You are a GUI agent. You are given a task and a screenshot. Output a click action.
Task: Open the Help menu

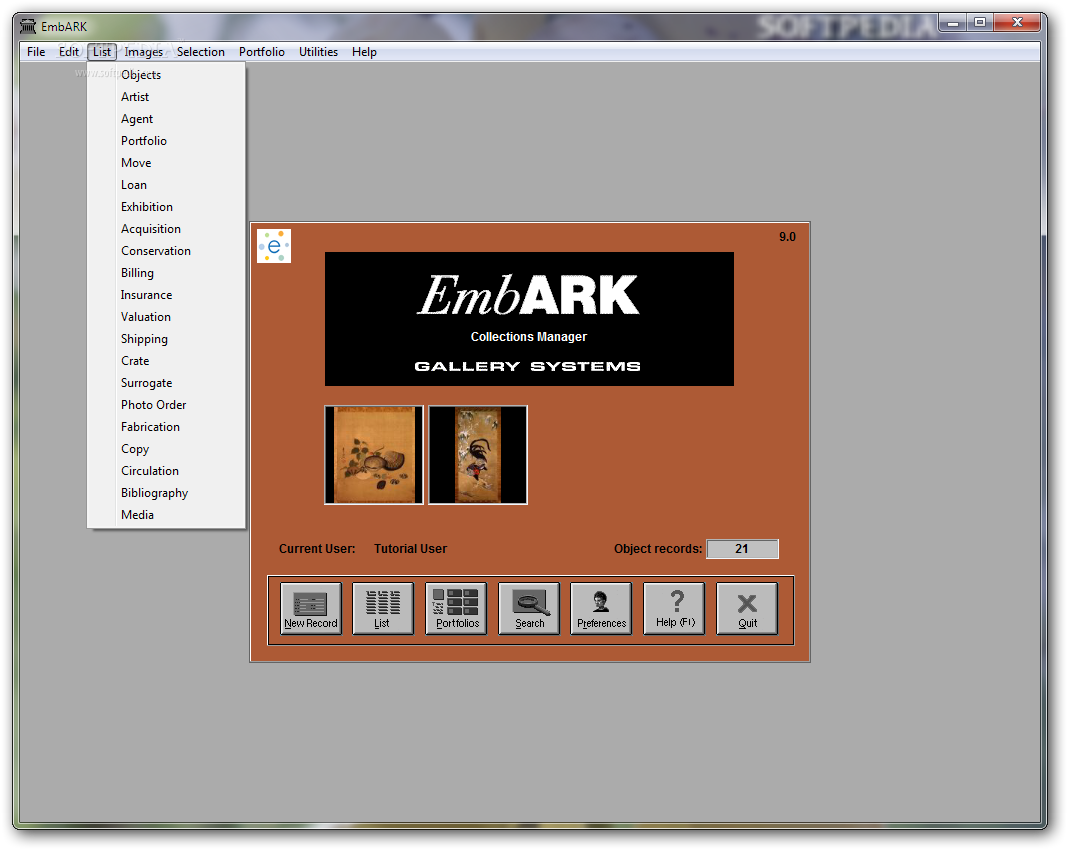364,52
